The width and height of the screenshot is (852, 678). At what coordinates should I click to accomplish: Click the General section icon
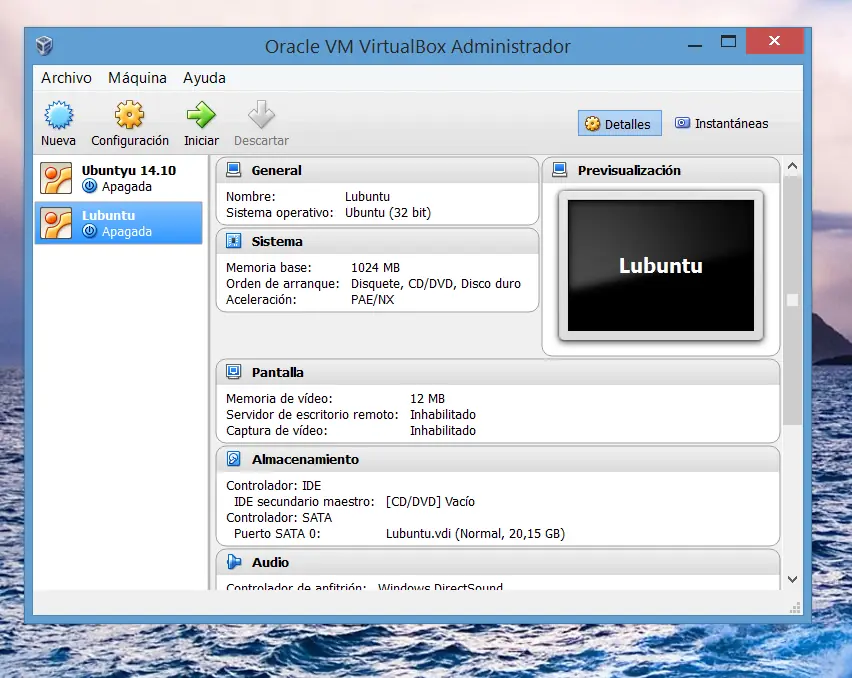(233, 170)
